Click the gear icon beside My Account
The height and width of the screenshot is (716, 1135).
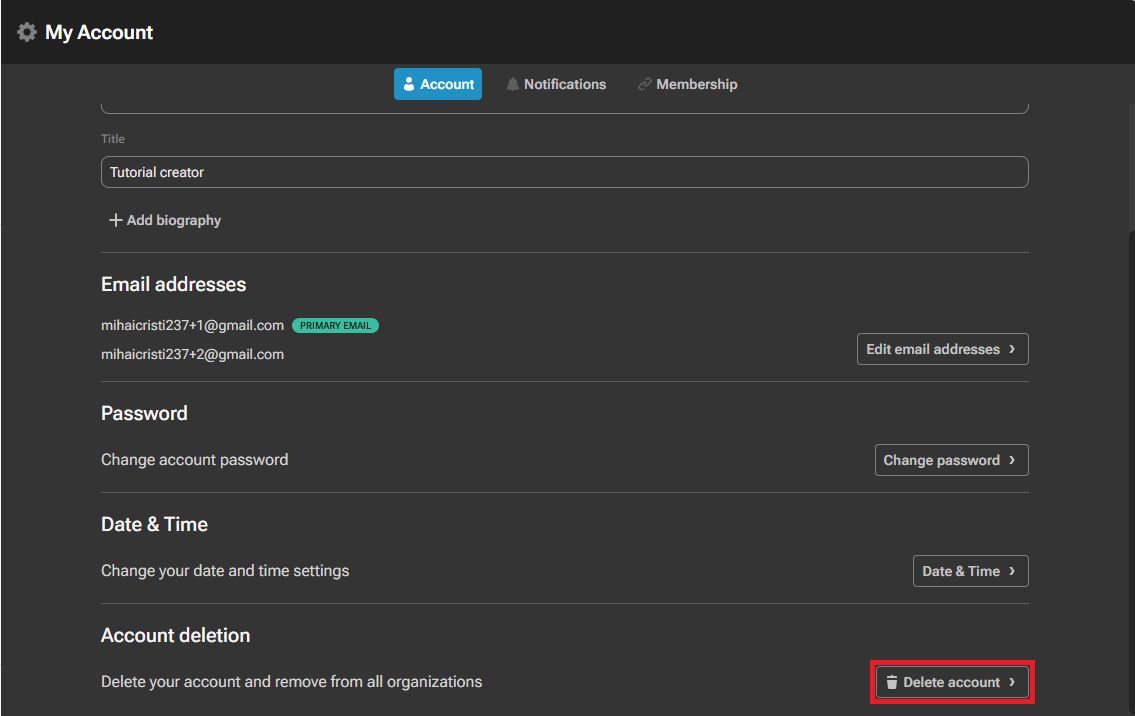coord(27,32)
